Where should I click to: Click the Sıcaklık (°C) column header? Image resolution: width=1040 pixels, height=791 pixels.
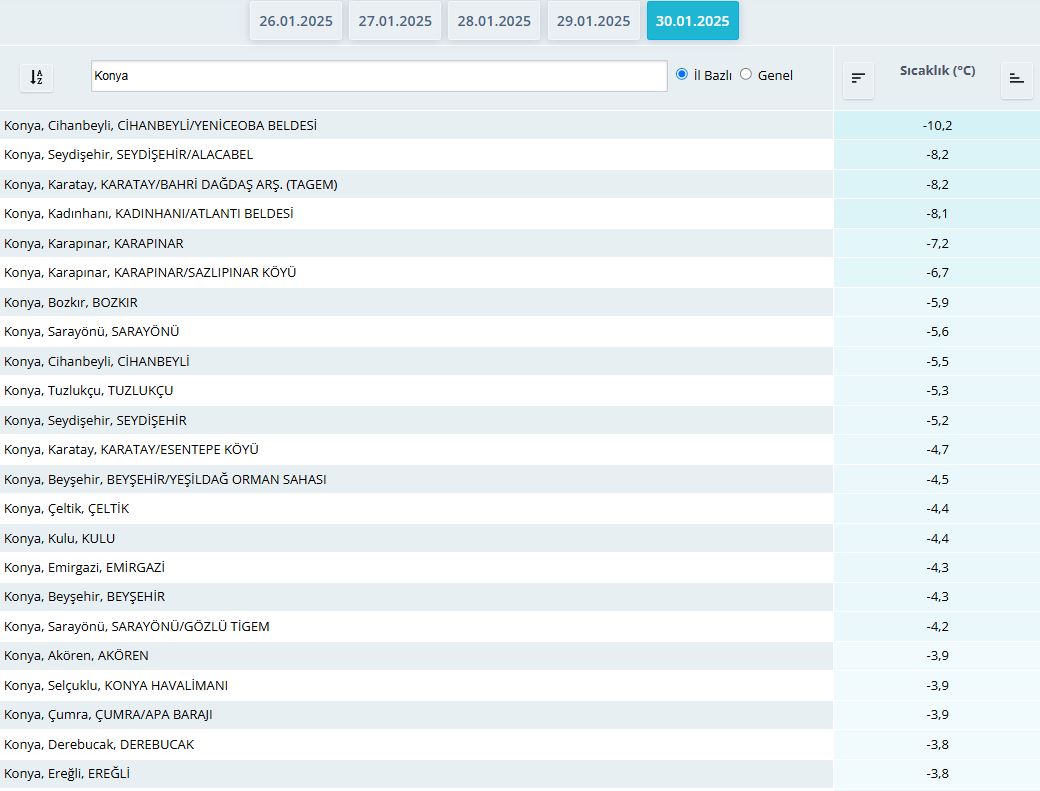[937, 71]
